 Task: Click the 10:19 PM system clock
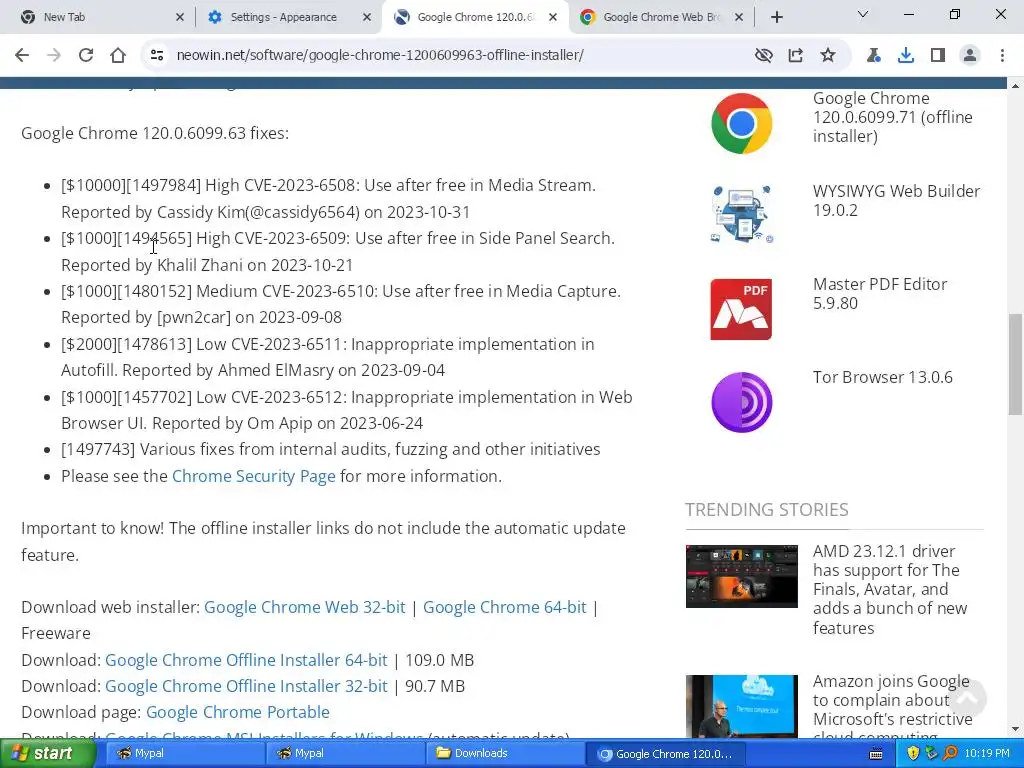[987, 753]
